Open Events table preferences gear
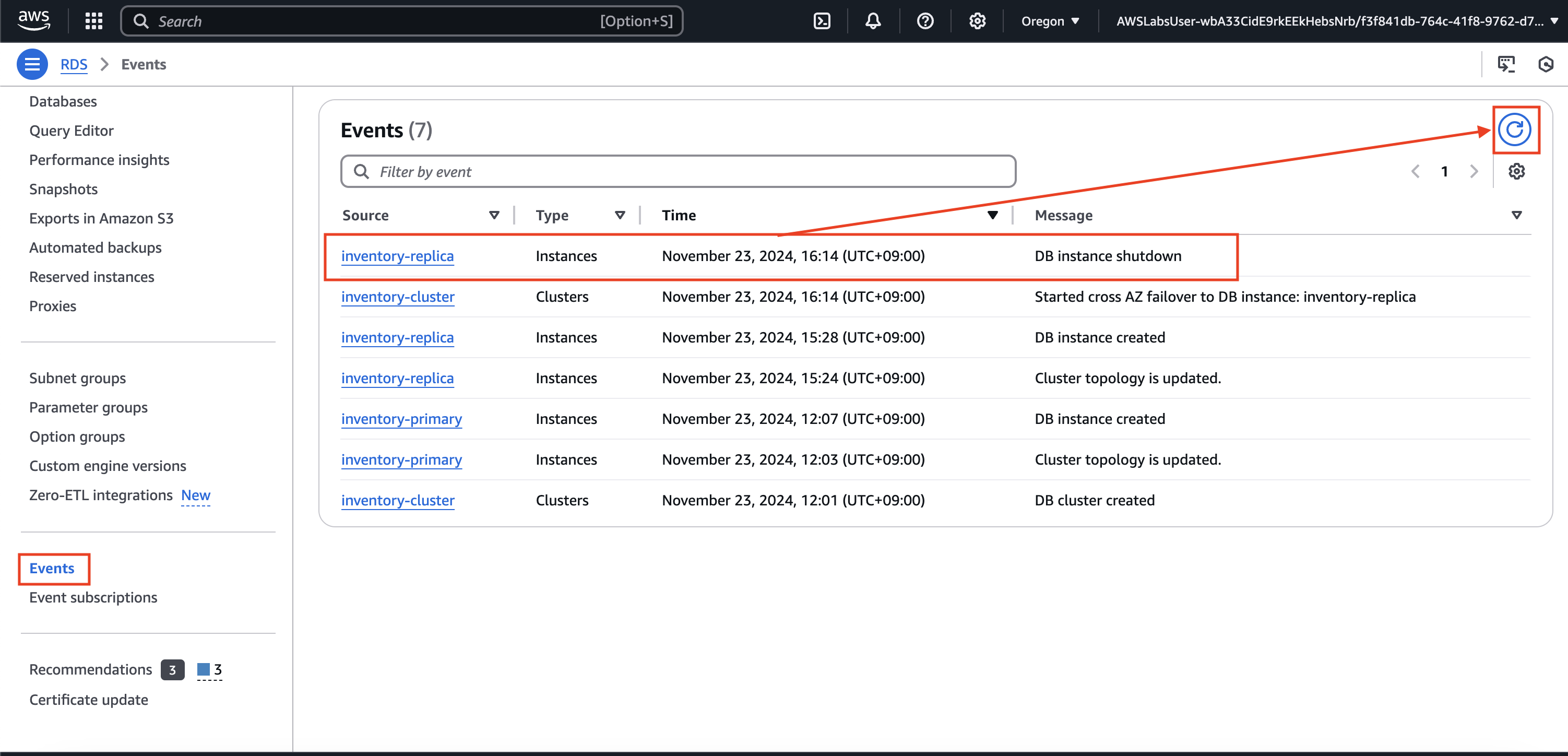This screenshot has width=1568, height=756. point(1516,172)
